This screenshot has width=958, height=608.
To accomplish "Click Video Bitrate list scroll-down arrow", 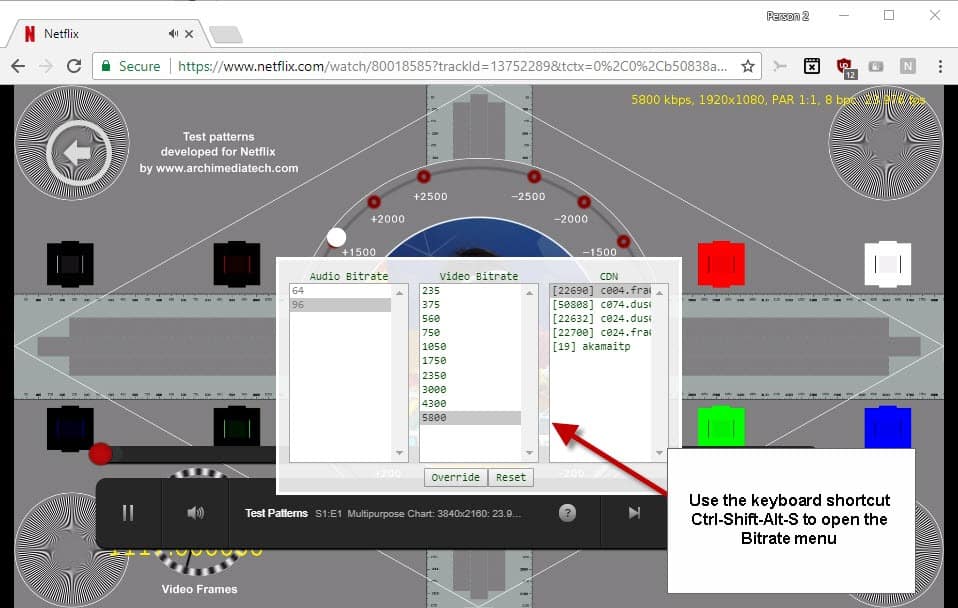I will click(x=529, y=453).
